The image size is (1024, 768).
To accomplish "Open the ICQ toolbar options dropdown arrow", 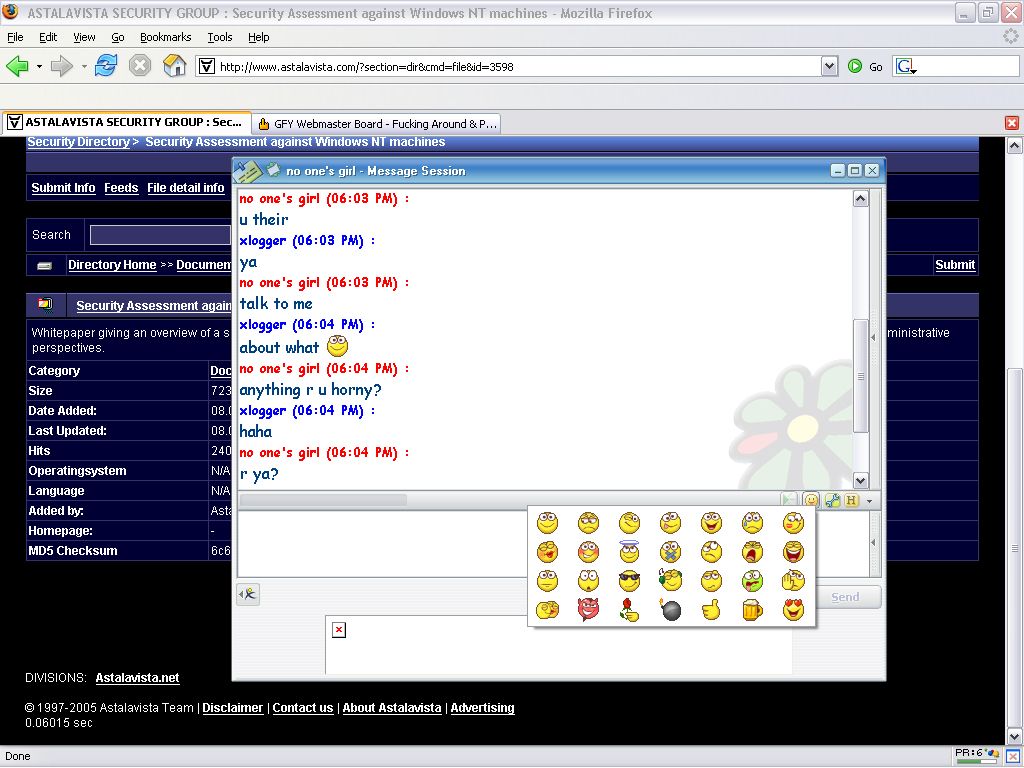I will pyautogui.click(x=869, y=501).
